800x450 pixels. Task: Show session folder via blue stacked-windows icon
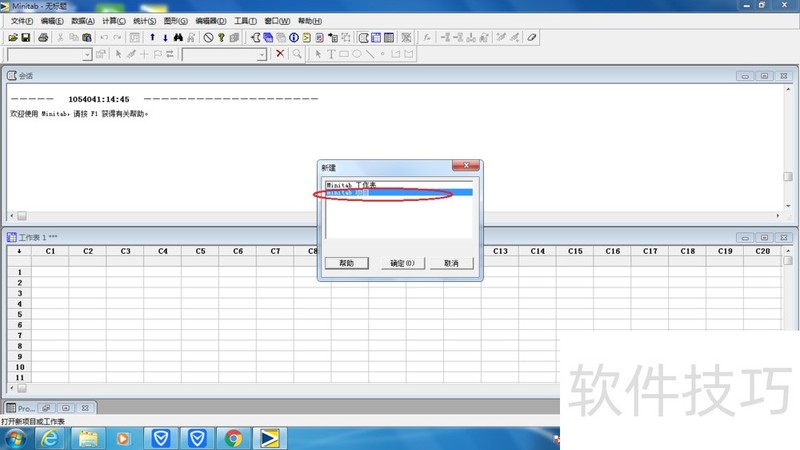point(268,38)
